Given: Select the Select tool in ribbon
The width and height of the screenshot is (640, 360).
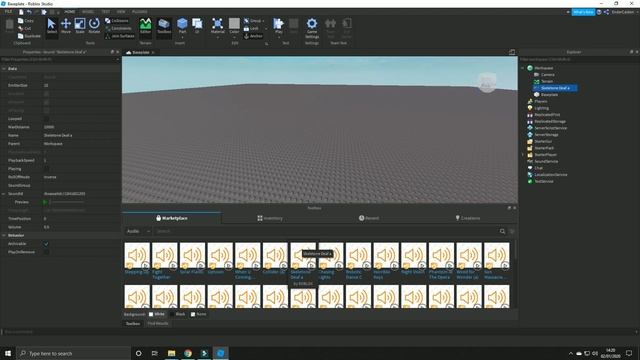Looking at the screenshot, I should [x=51, y=26].
